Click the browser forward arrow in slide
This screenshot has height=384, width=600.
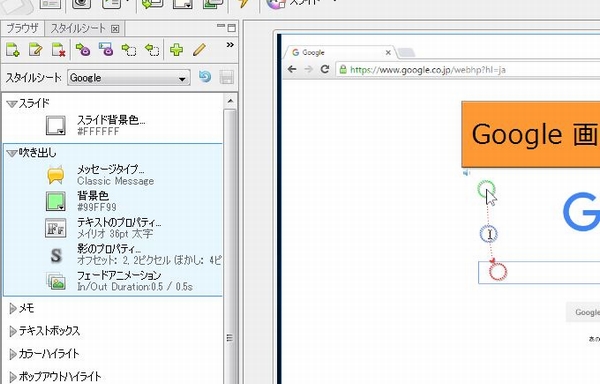[308, 69]
